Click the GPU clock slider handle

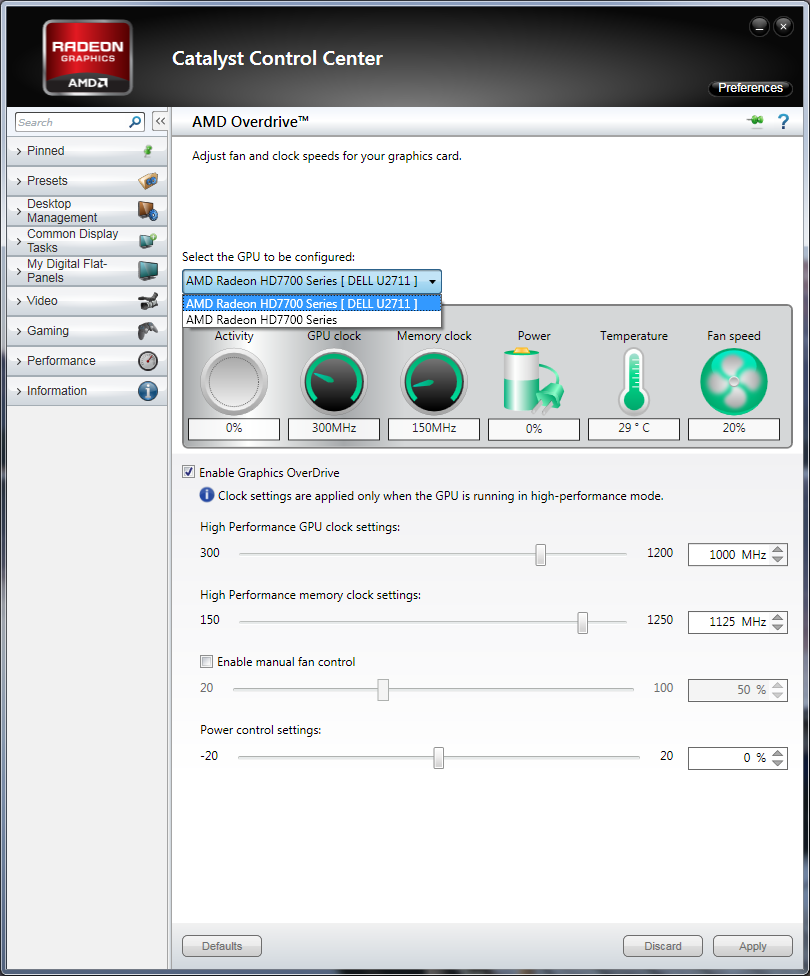540,554
